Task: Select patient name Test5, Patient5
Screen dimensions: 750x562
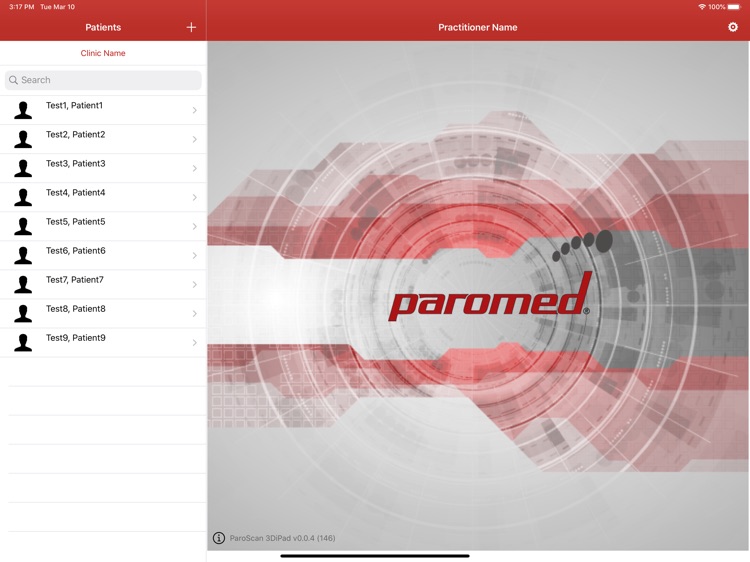Action: point(75,222)
